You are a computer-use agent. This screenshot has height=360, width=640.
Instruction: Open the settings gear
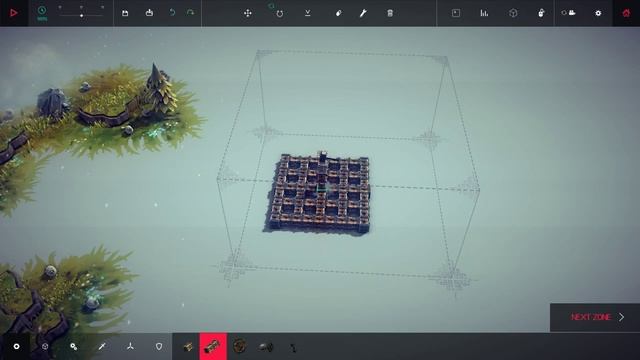pos(598,13)
